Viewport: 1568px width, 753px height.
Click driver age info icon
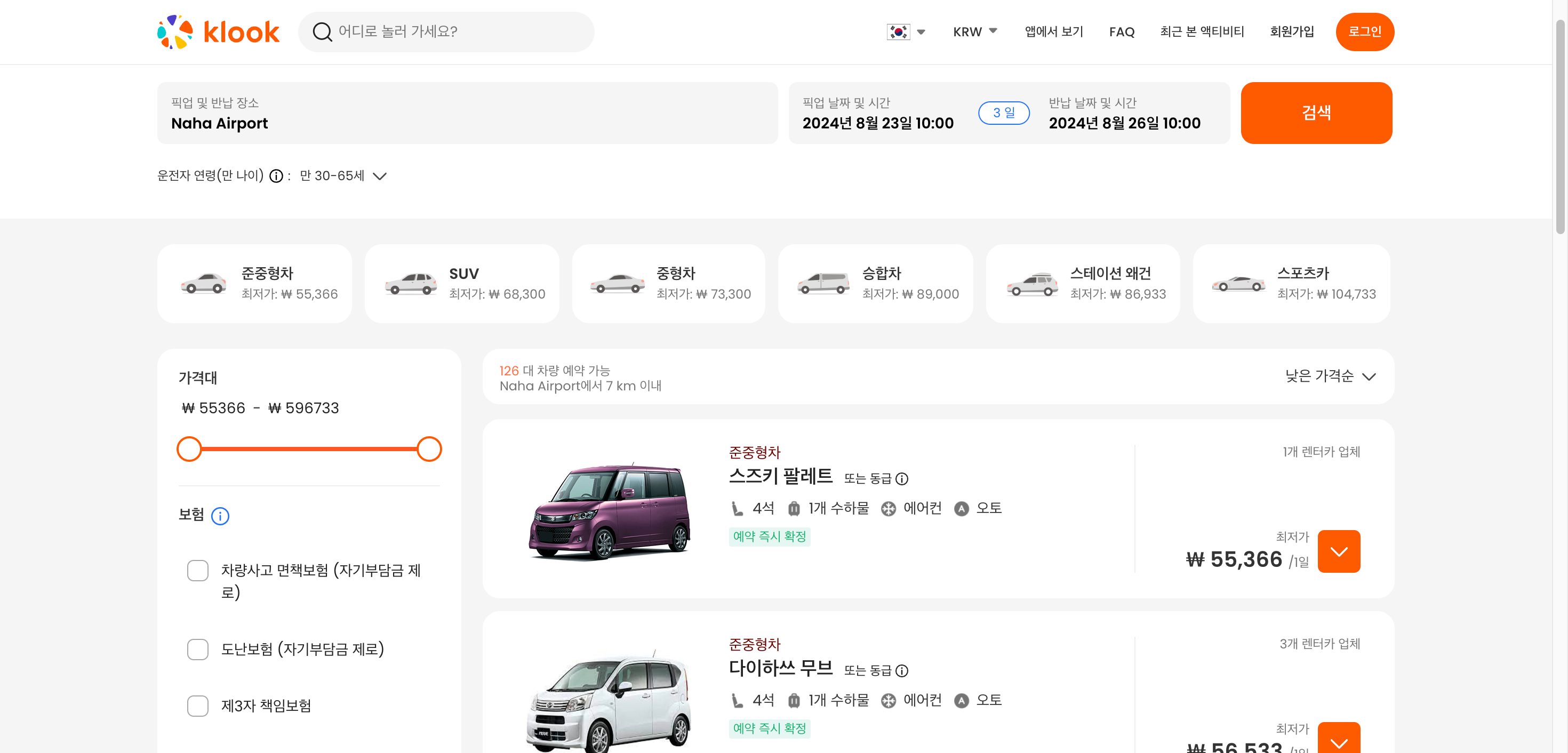click(276, 176)
